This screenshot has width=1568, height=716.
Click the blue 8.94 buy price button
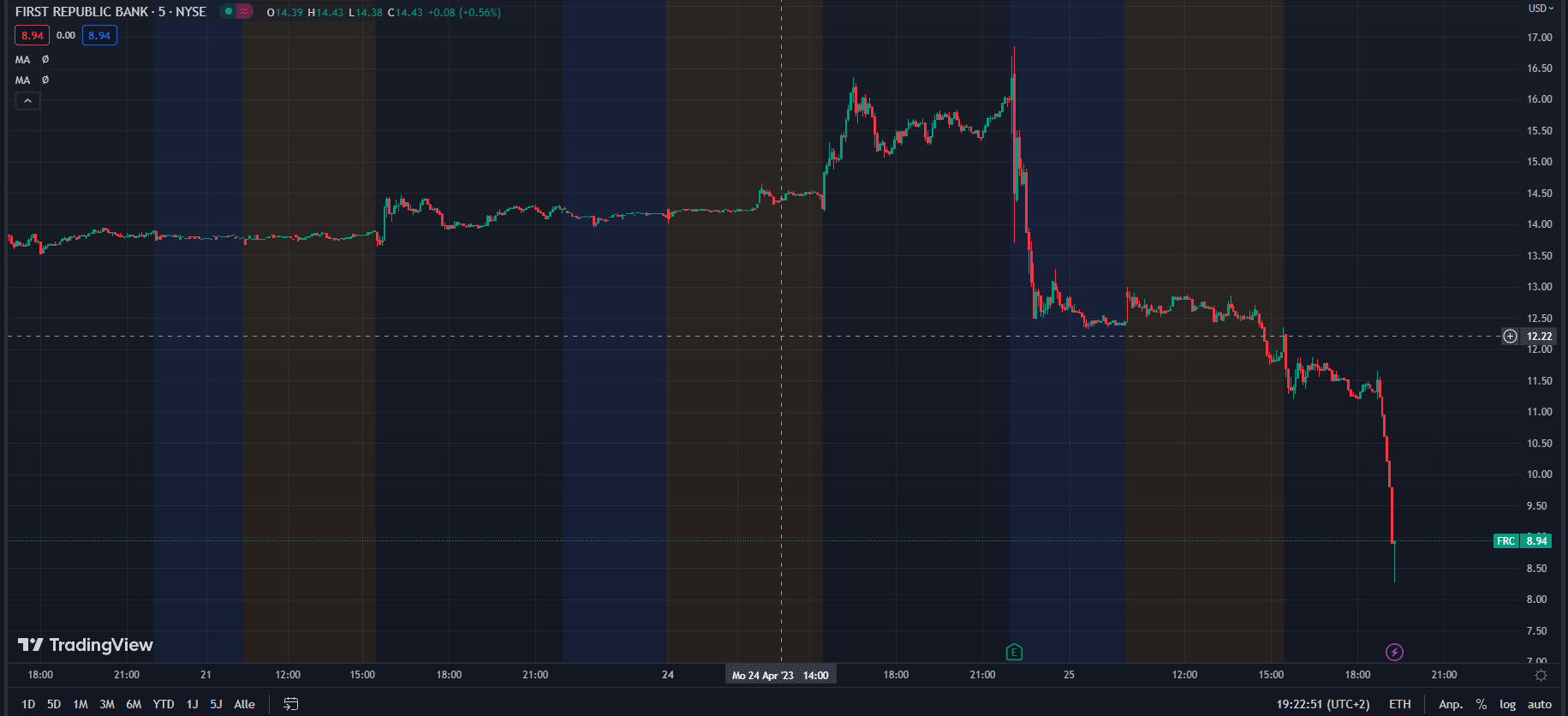pos(99,35)
